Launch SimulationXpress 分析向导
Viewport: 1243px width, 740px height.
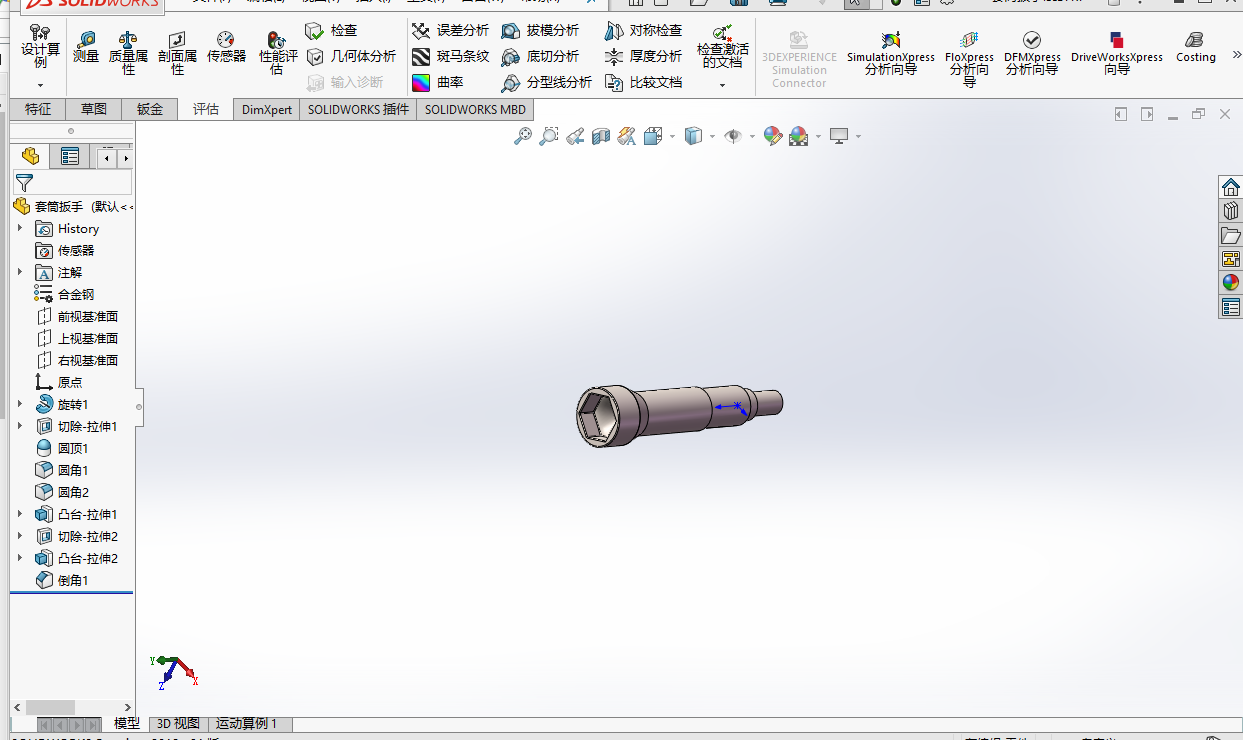tap(891, 54)
